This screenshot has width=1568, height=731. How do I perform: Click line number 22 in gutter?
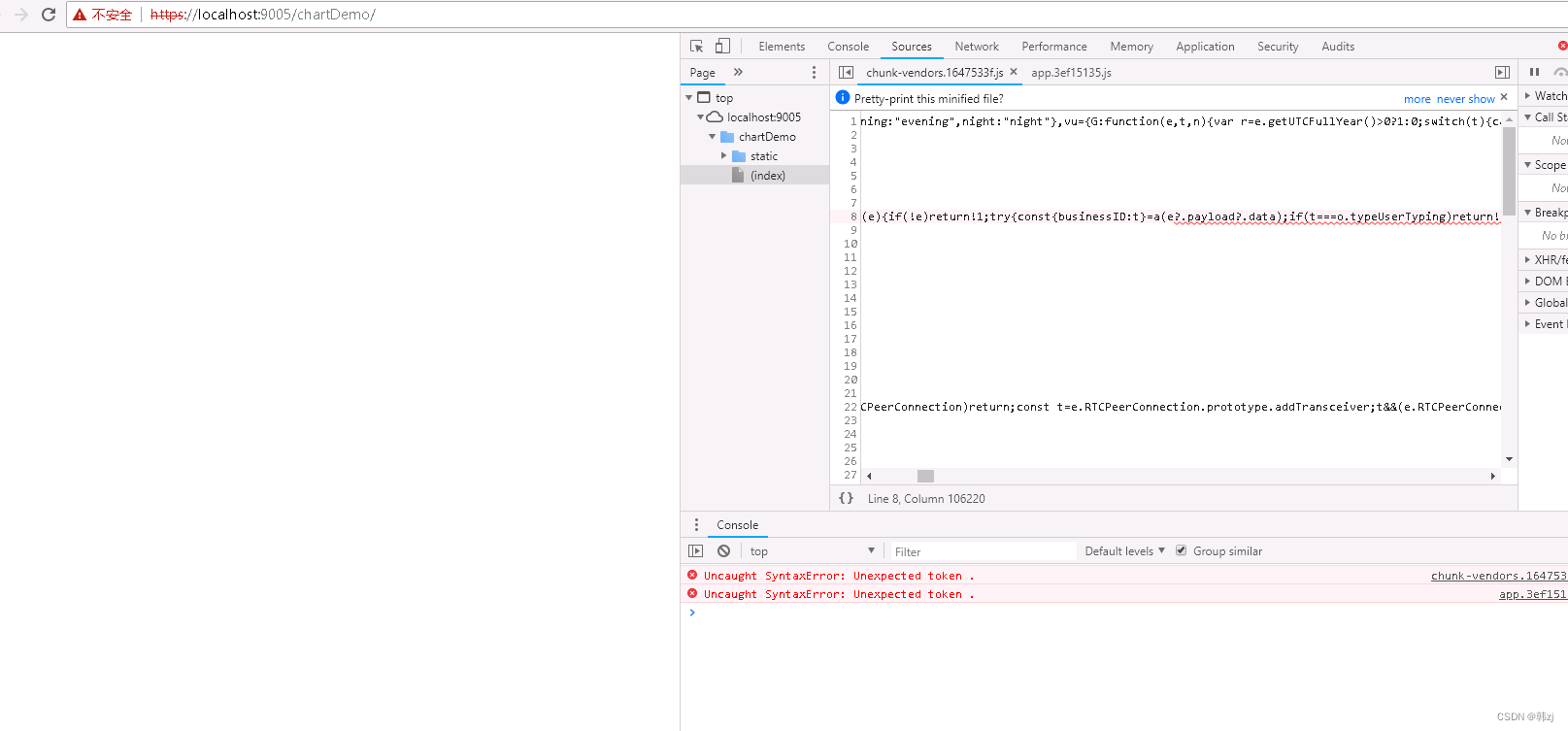(851, 407)
